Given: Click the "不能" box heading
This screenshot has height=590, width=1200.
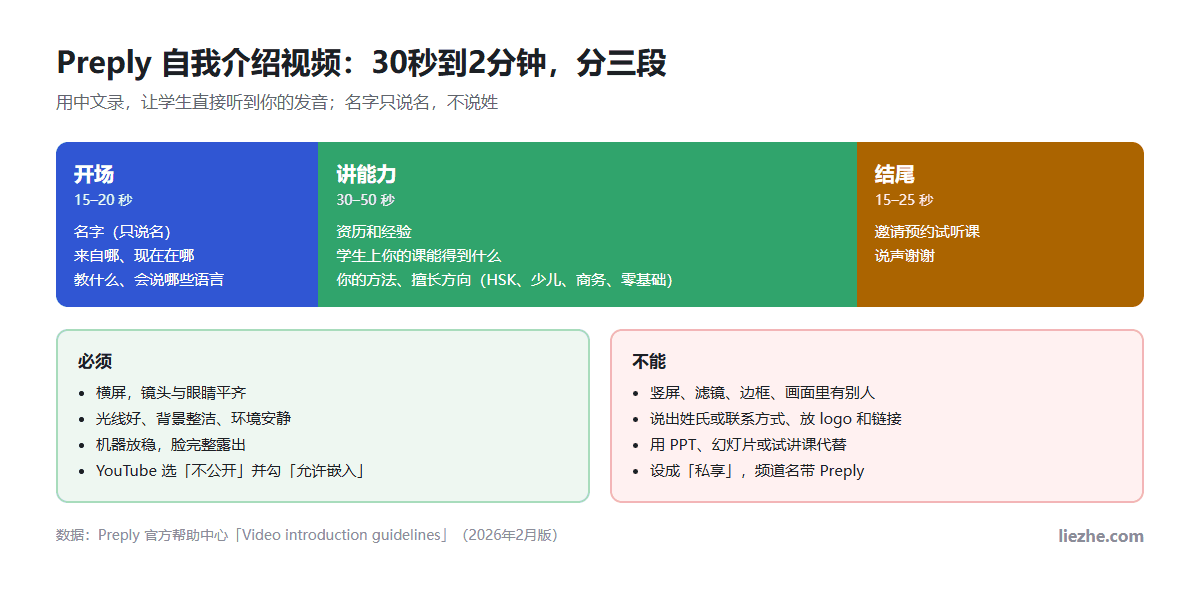Looking at the screenshot, I should [x=649, y=361].
